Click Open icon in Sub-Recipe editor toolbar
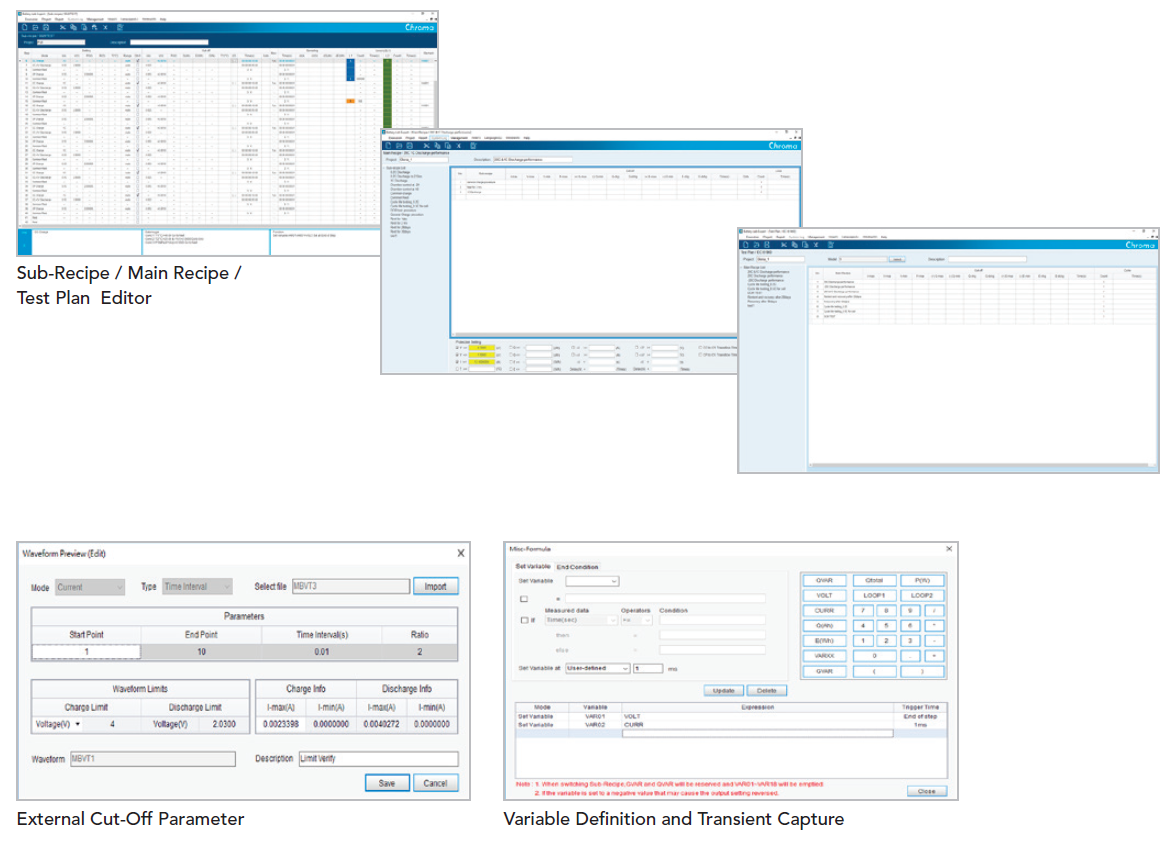Screen dimensions: 1175x852 click(x=34, y=27)
